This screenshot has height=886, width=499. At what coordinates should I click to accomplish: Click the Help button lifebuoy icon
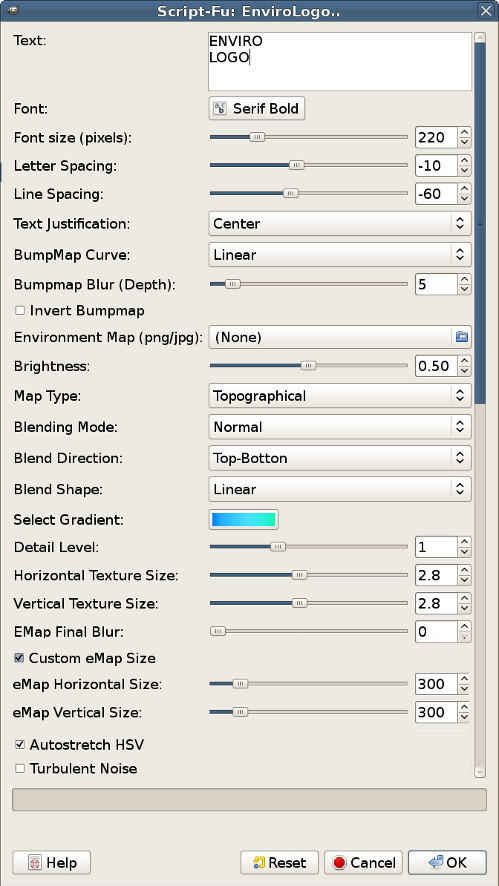(x=35, y=863)
